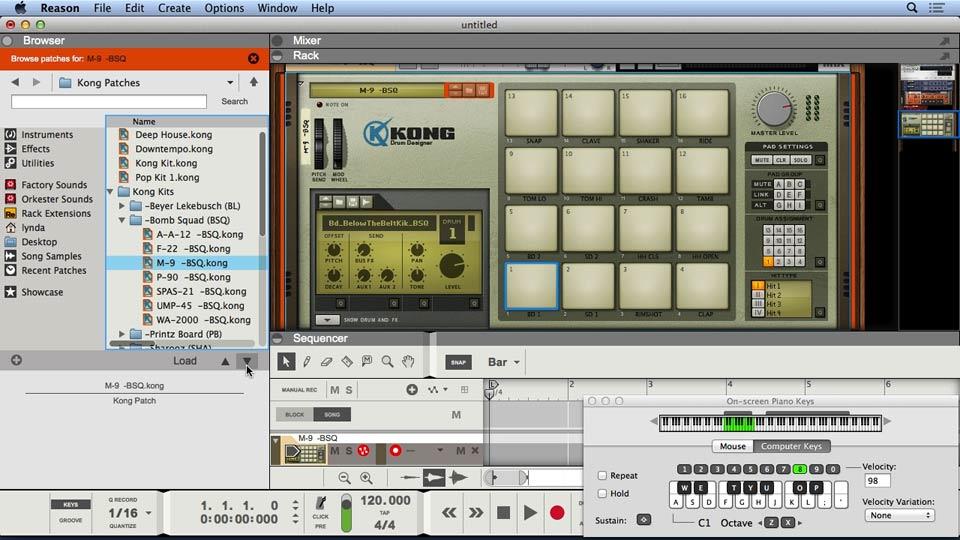The width and height of the screenshot is (960, 540).
Task: Switch sequencer to SONG mode
Action: 332,414
